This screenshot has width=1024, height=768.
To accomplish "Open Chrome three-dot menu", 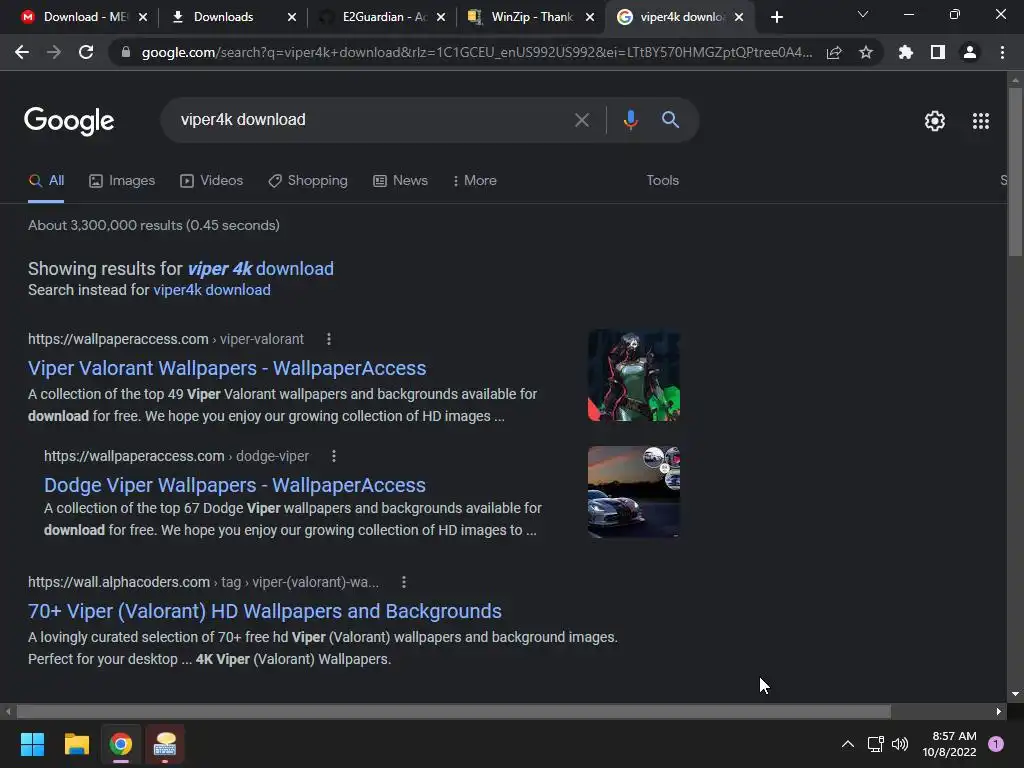I will [x=1002, y=52].
